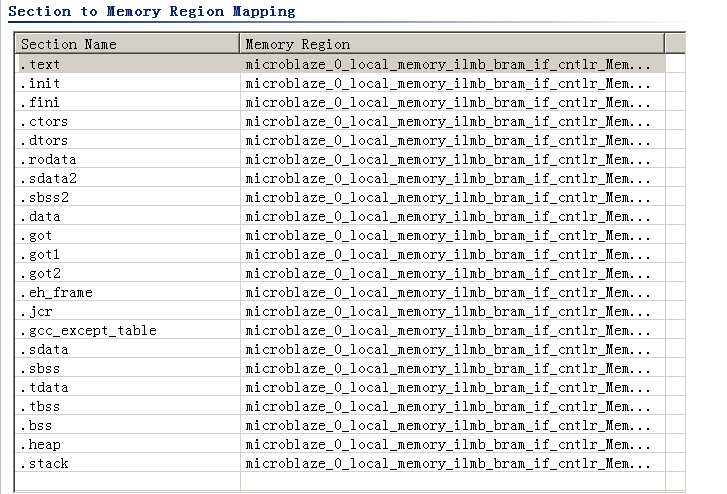Sort by the Memory Region column header
Image resolution: width=727 pixels, height=494 pixels.
(x=452, y=44)
